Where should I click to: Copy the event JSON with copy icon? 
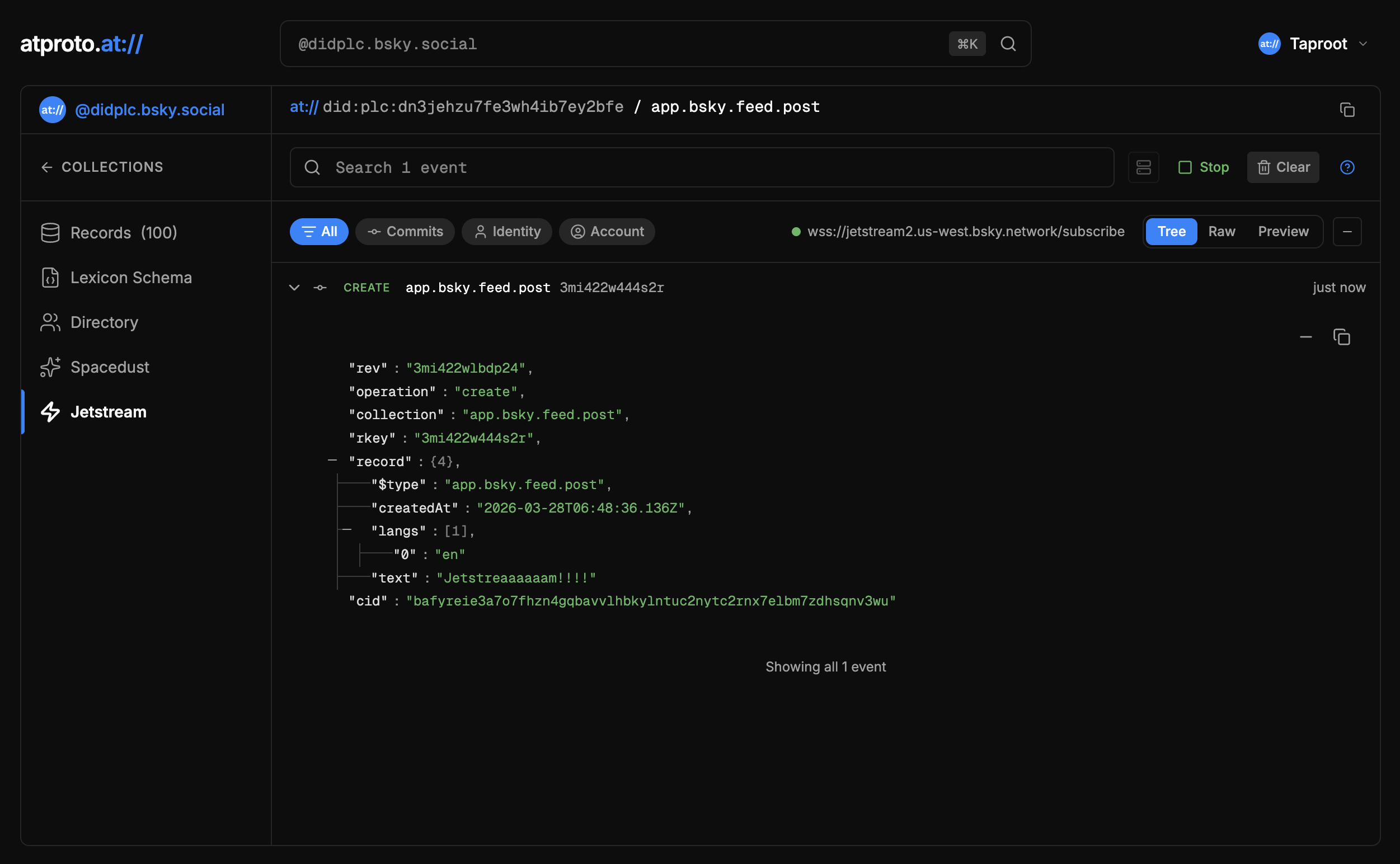(x=1341, y=337)
